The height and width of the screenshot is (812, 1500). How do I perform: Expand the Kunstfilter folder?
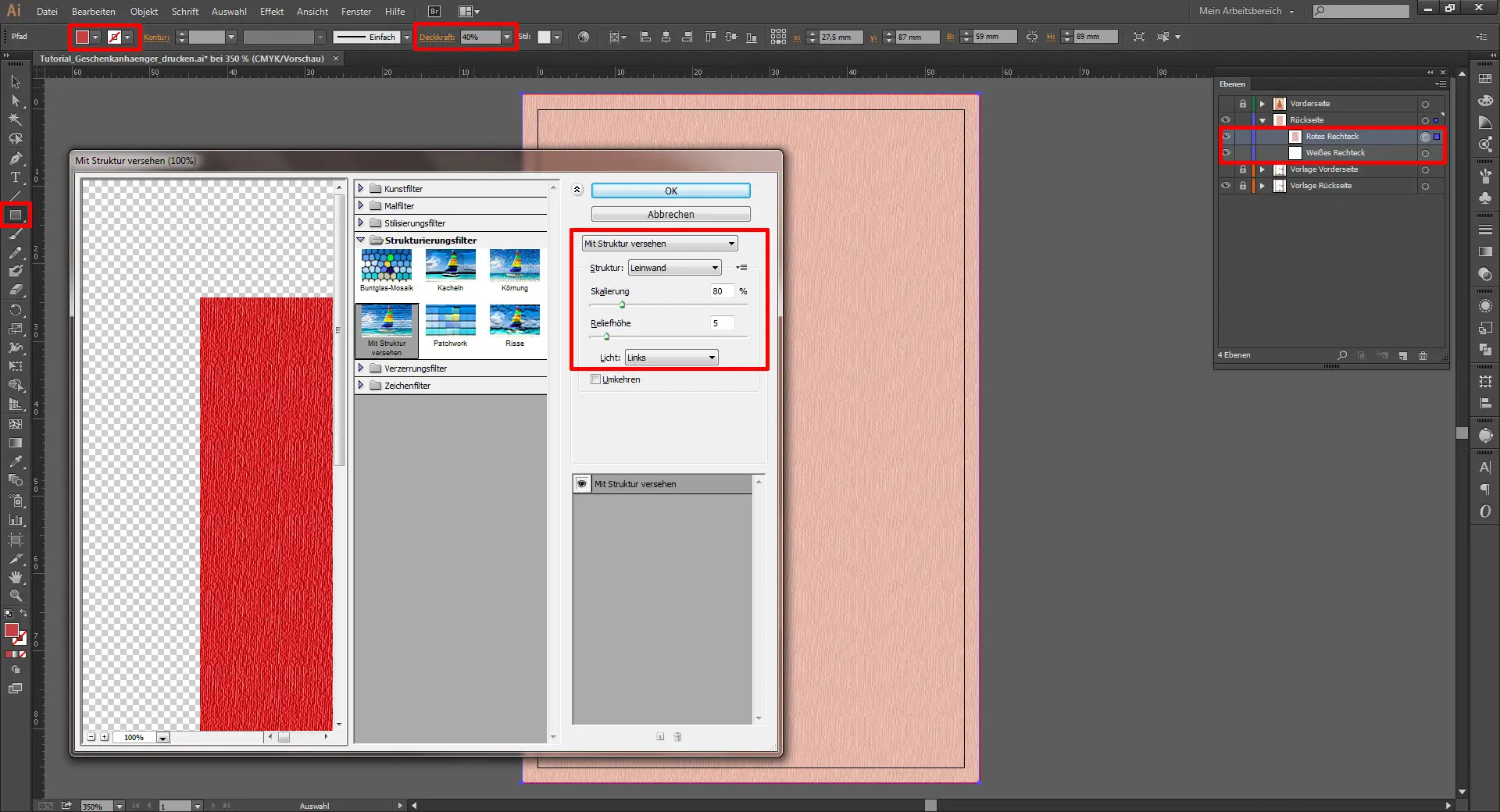point(361,188)
